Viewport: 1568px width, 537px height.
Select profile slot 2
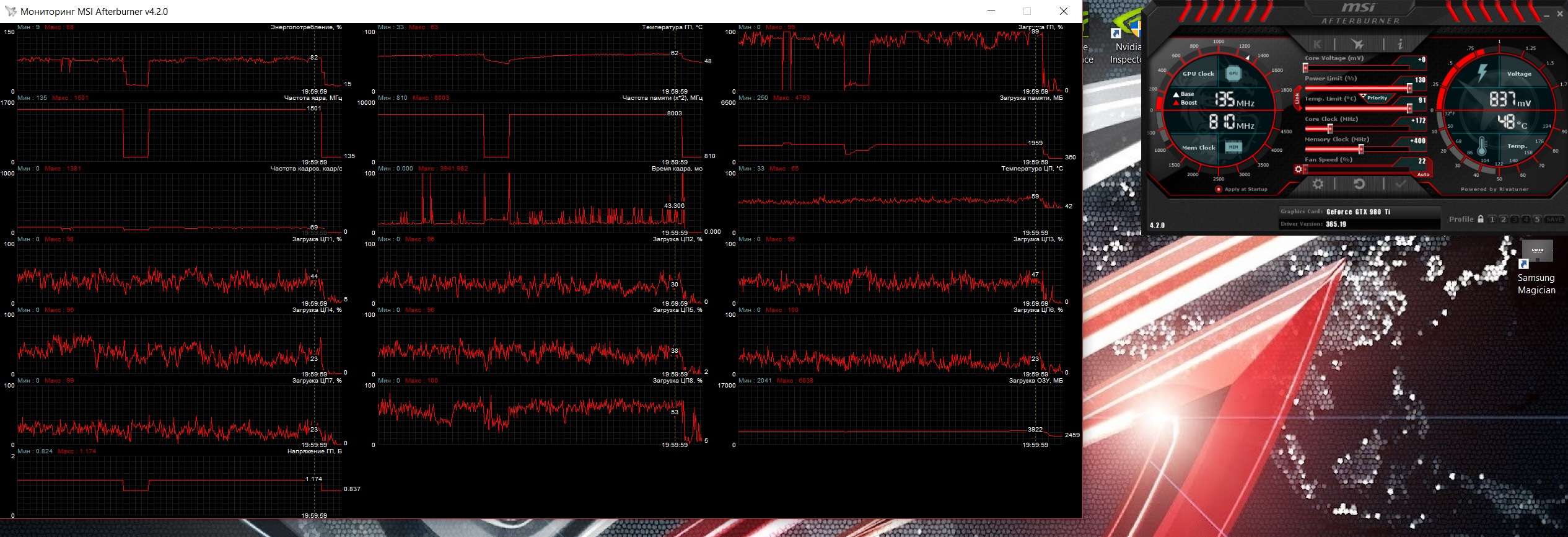1503,220
